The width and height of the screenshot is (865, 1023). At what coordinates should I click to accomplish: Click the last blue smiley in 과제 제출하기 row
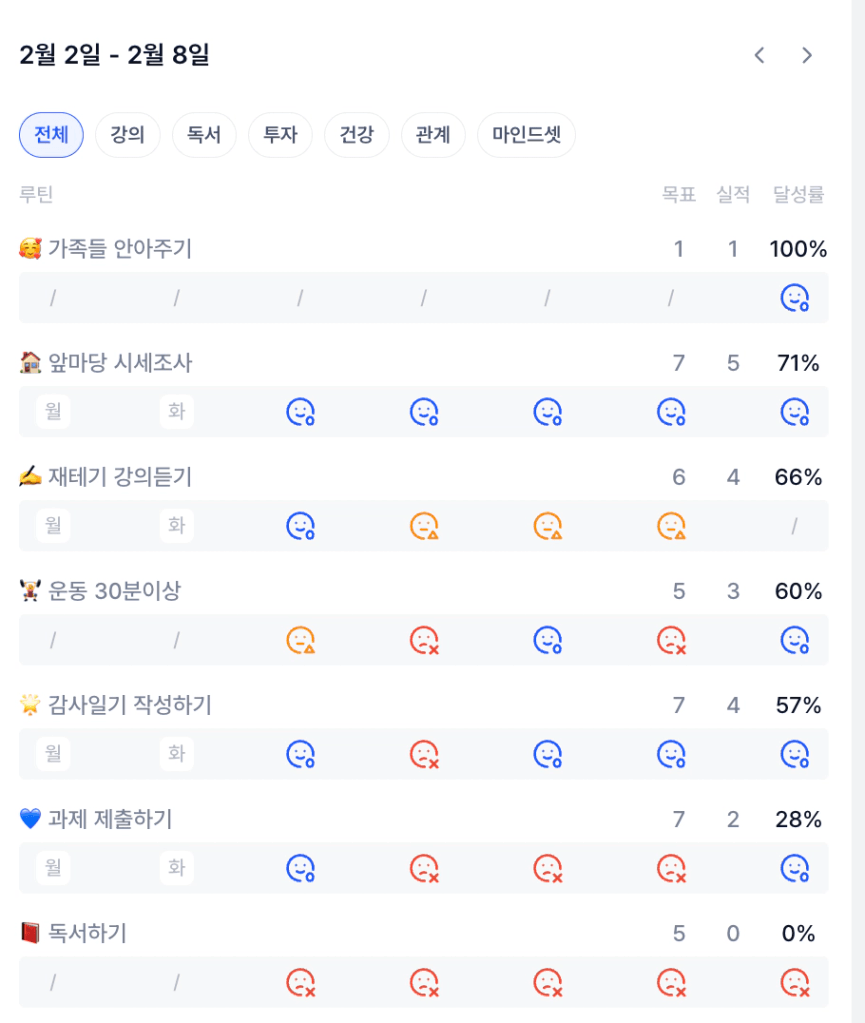[x=795, y=867]
